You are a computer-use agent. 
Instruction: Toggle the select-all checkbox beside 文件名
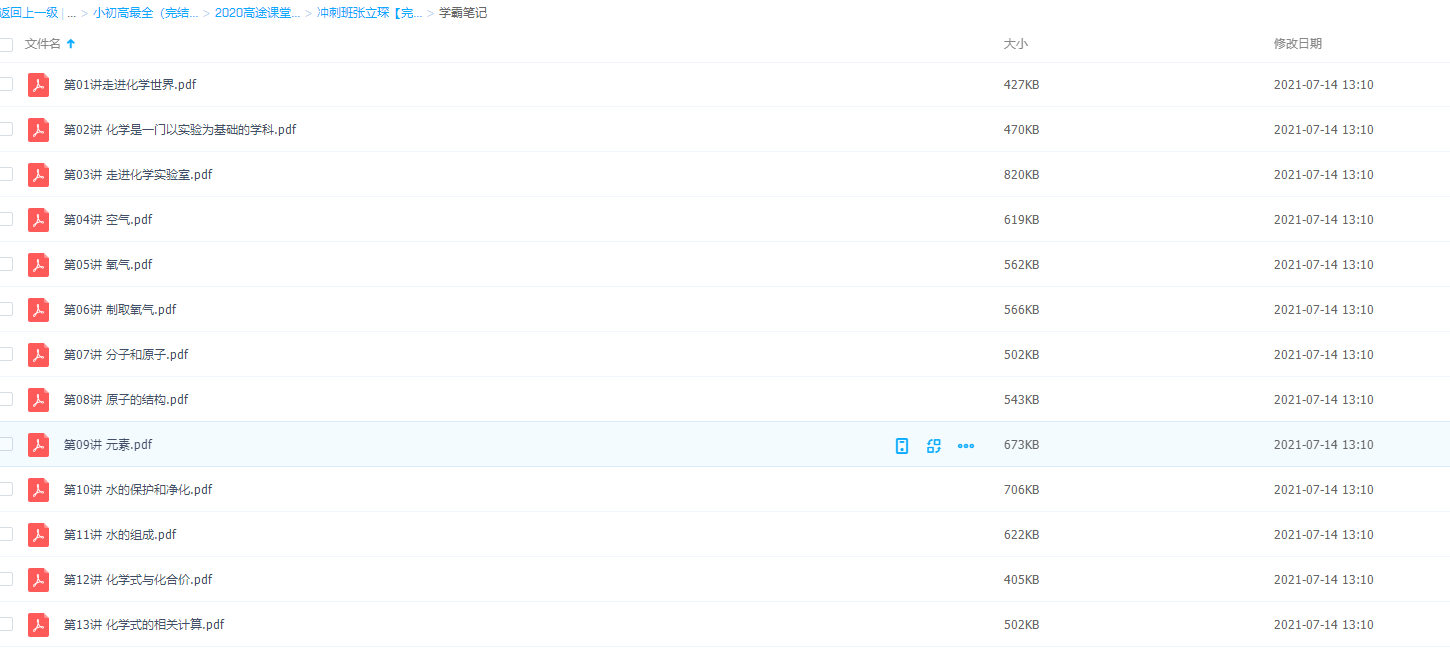point(6,44)
